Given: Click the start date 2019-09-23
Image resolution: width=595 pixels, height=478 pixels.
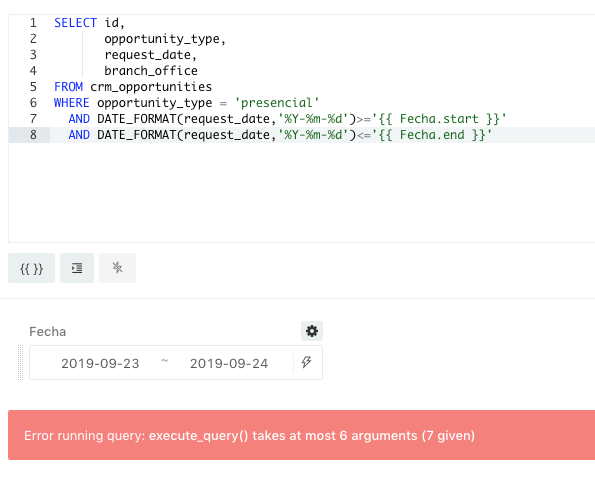Looking at the screenshot, I should pyautogui.click(x=100, y=363).
